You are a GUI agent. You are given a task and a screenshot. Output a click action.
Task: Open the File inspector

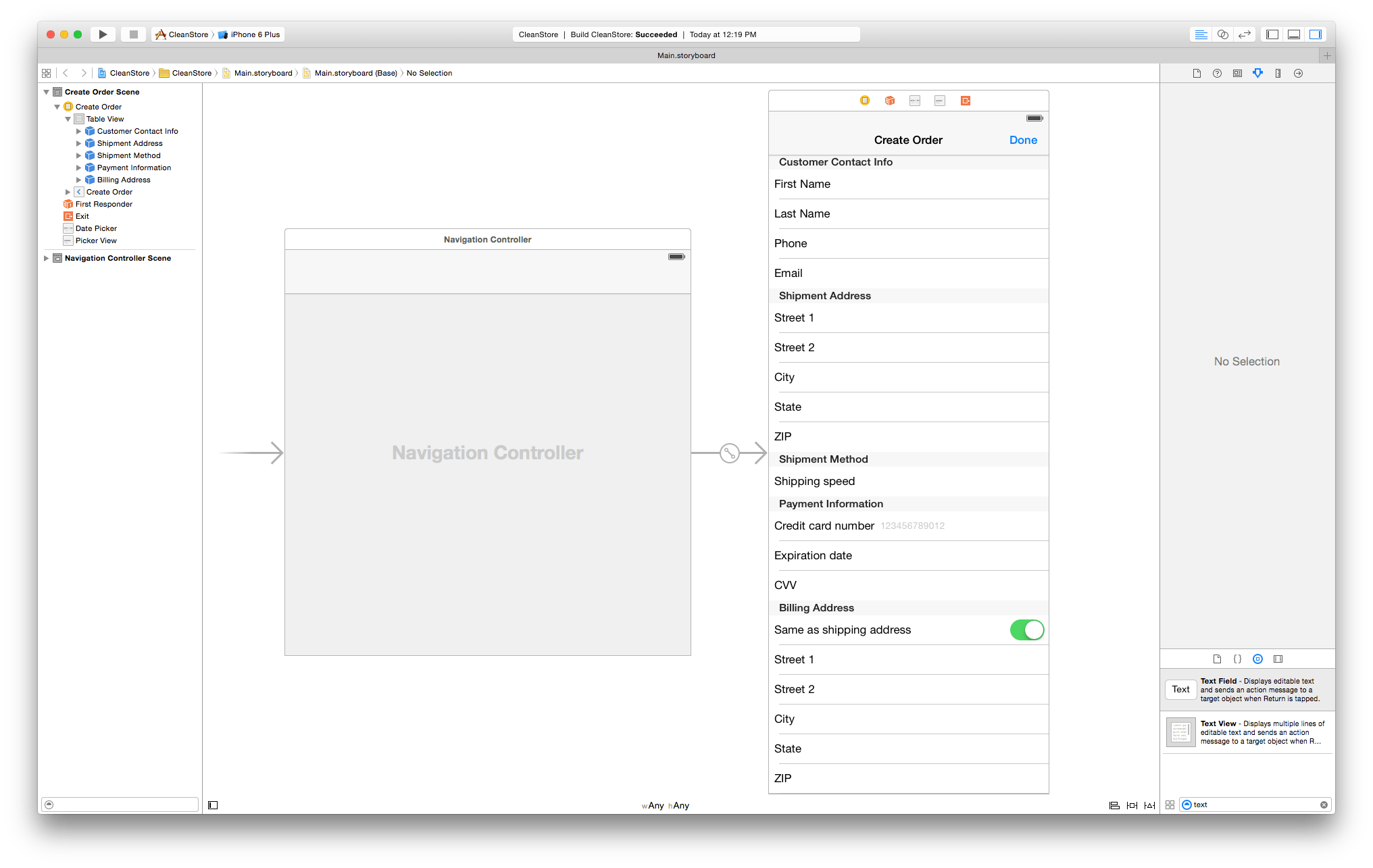1197,73
